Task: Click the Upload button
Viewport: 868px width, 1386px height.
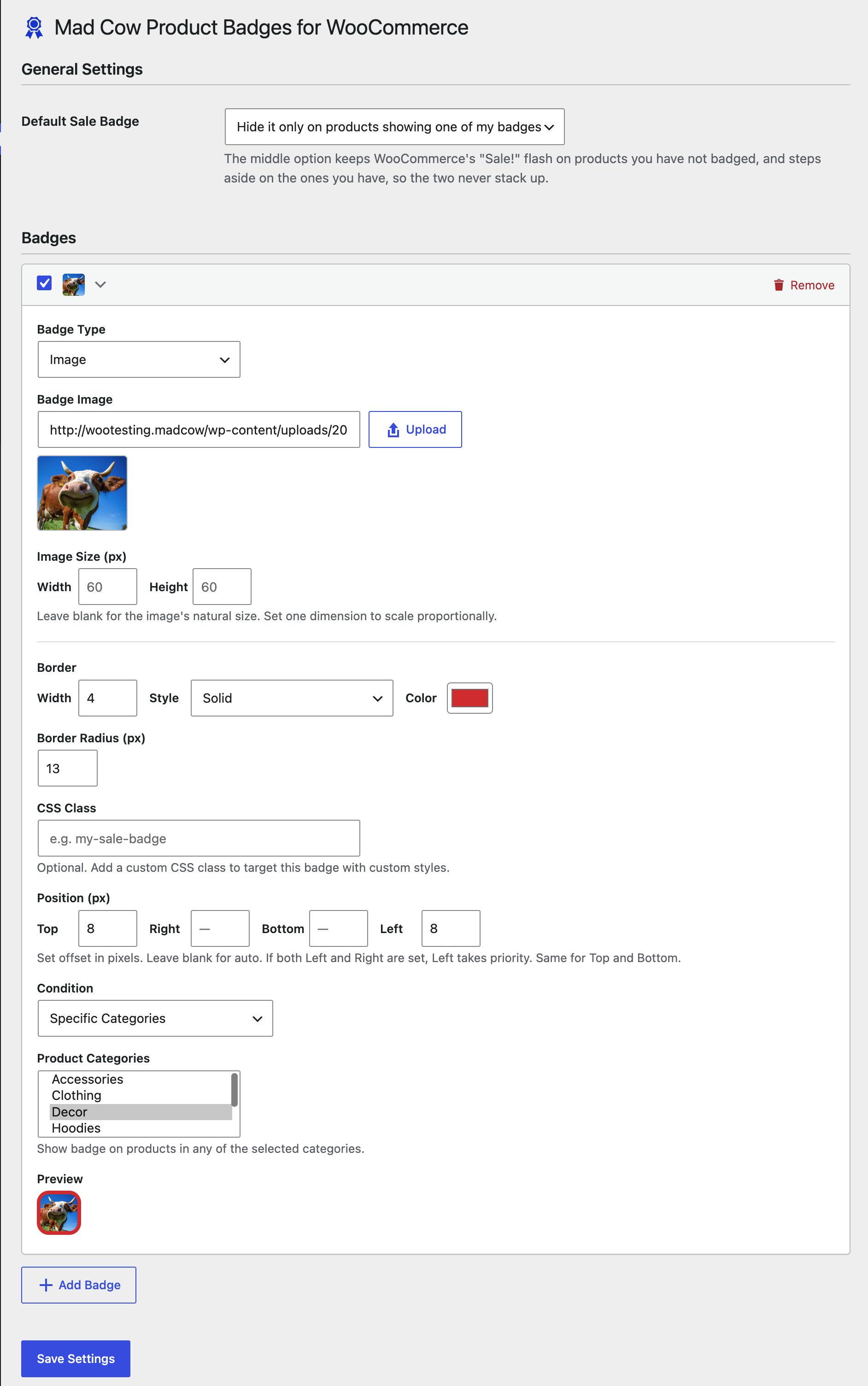Action: tap(415, 429)
